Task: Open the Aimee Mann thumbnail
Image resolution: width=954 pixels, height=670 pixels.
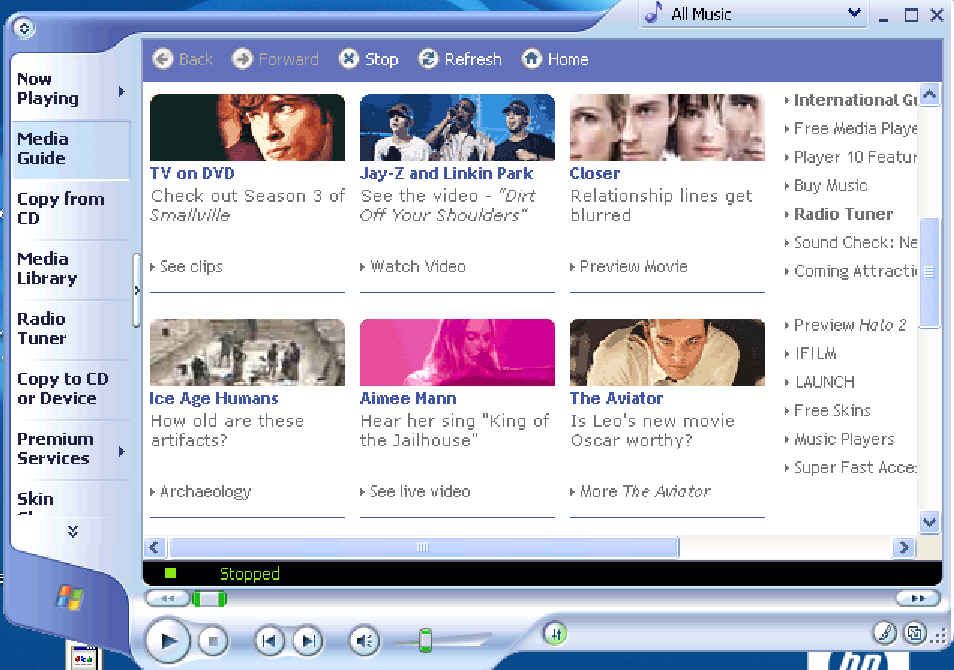Action: 458,352
